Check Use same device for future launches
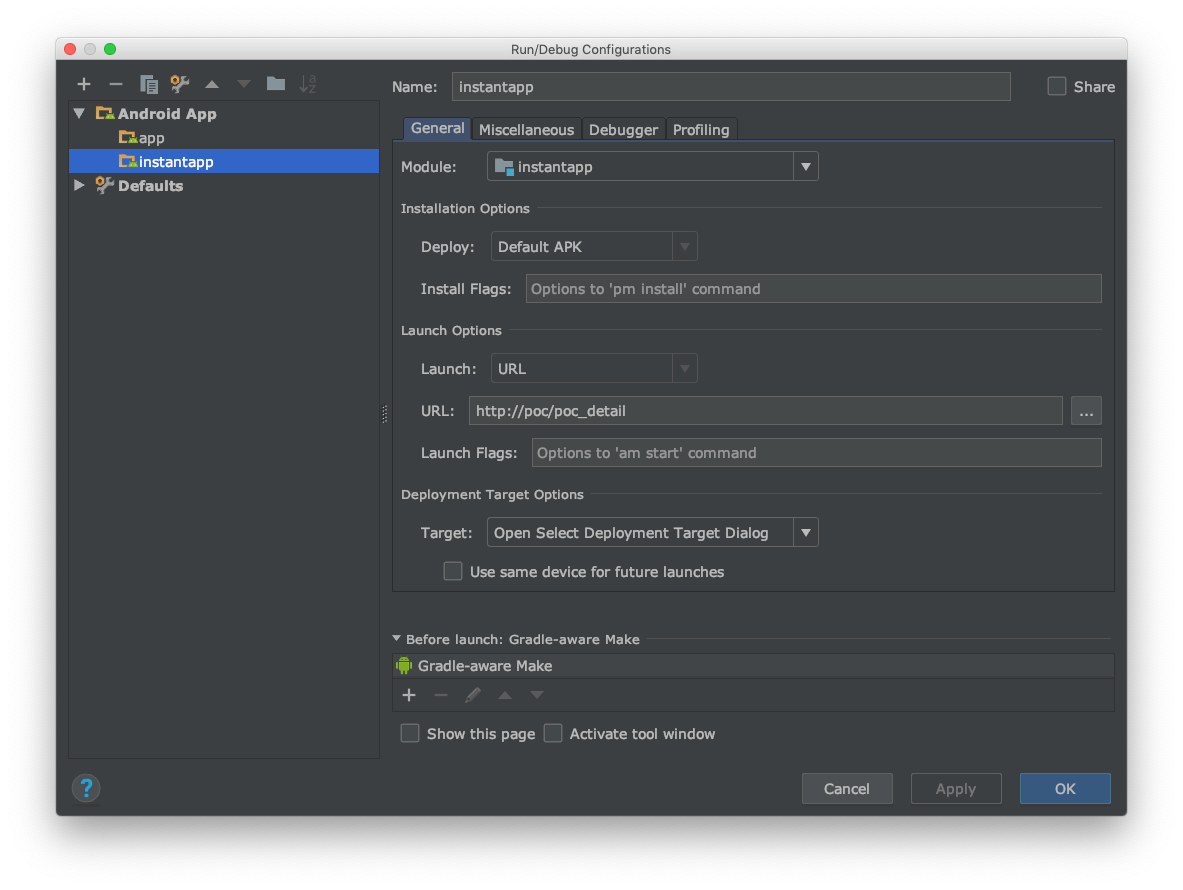Viewport: 1183px width, 890px height. (x=453, y=571)
